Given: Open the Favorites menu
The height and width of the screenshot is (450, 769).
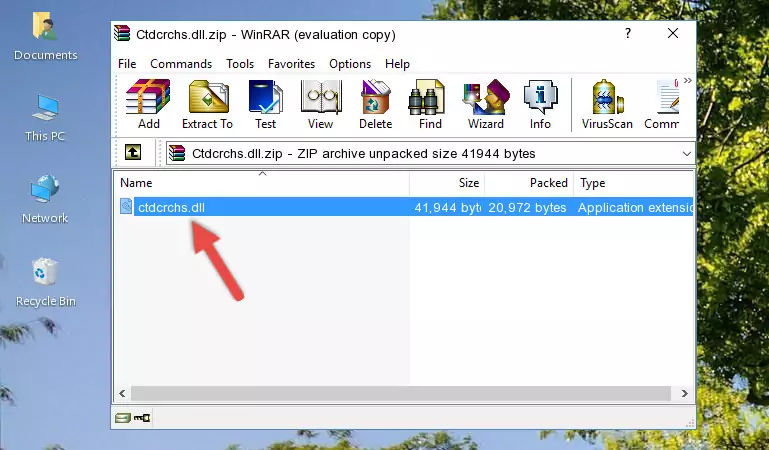Looking at the screenshot, I should point(291,64).
